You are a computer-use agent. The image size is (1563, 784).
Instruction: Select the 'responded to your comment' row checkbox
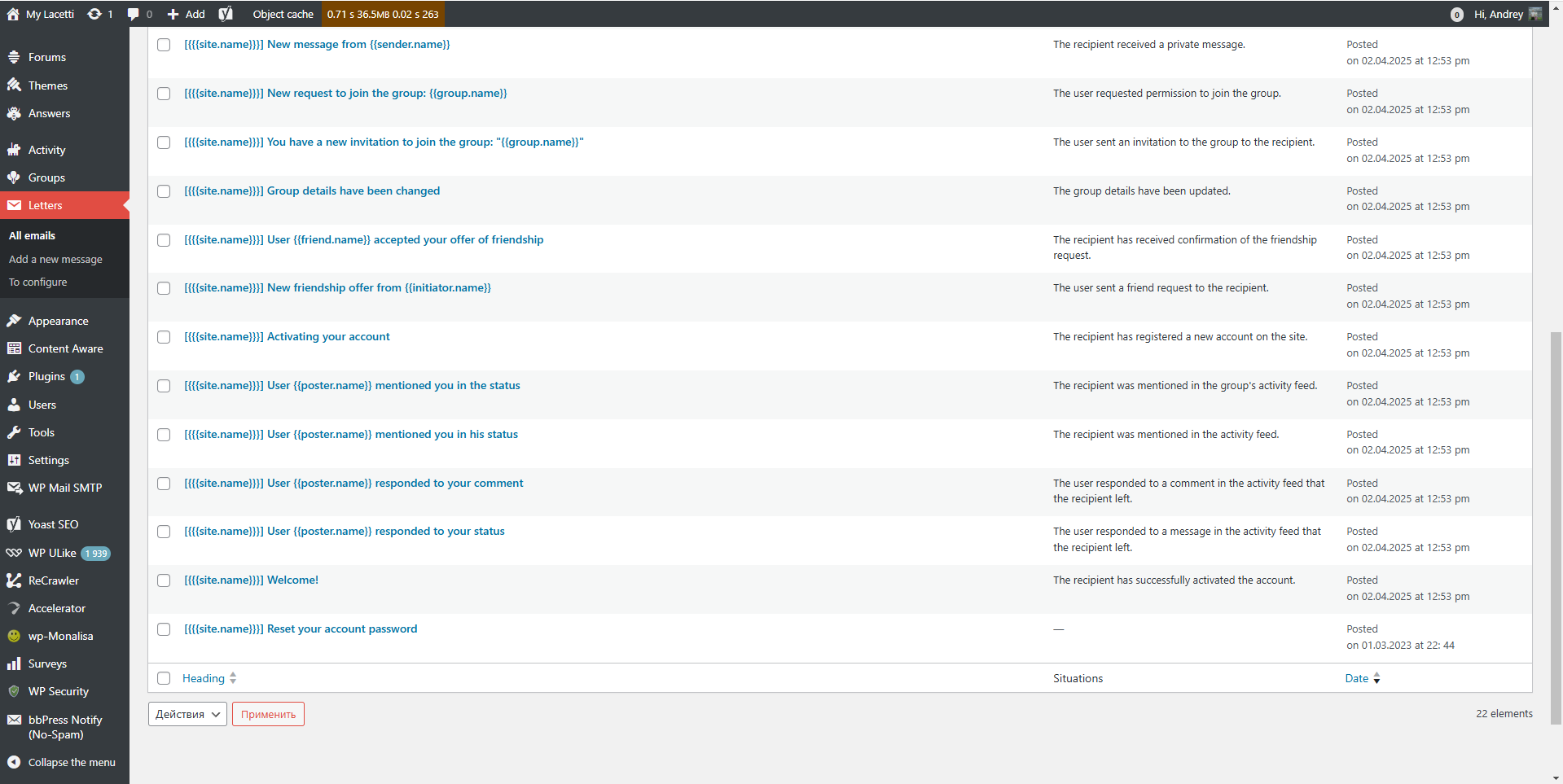click(164, 484)
